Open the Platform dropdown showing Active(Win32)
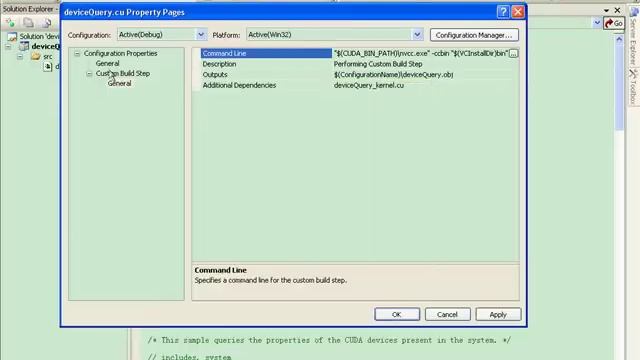The width and height of the screenshot is (640, 360). pyautogui.click(x=417, y=35)
